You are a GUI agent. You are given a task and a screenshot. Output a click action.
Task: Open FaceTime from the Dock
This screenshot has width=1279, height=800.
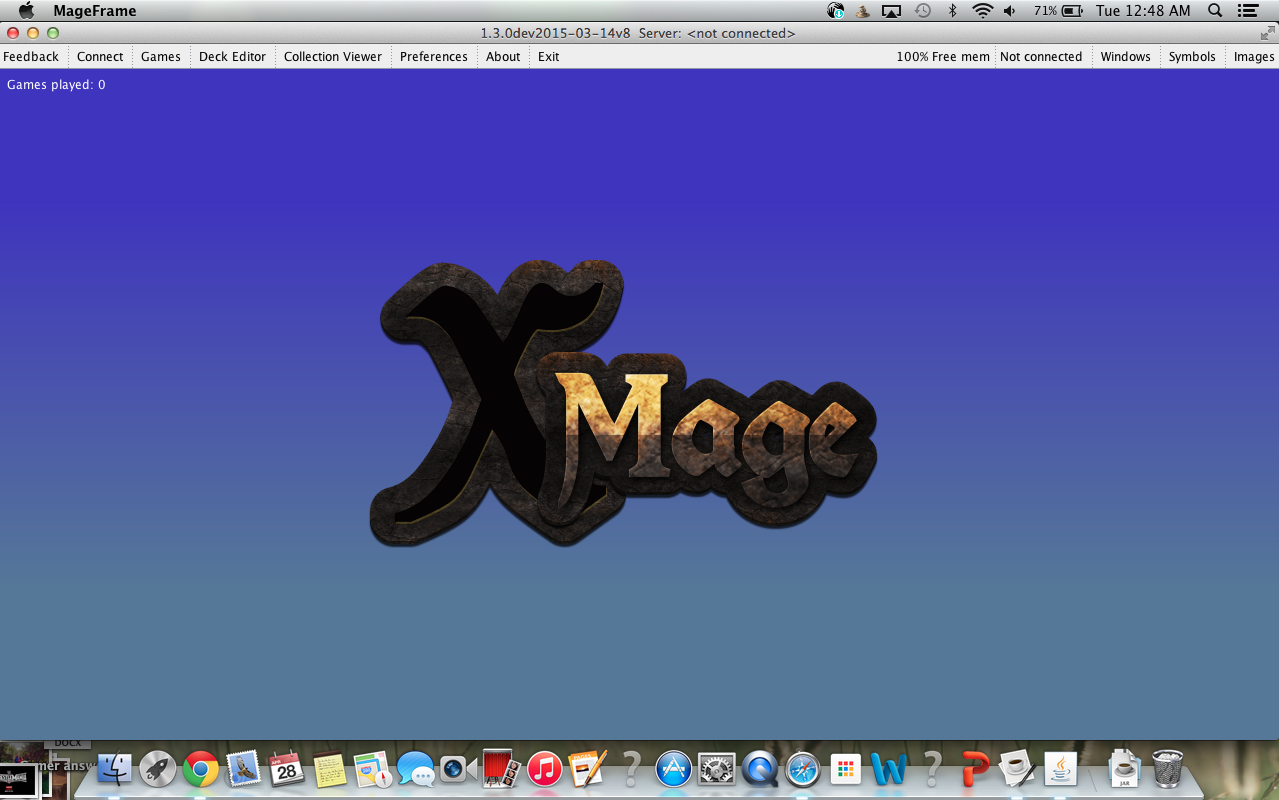tap(459, 769)
